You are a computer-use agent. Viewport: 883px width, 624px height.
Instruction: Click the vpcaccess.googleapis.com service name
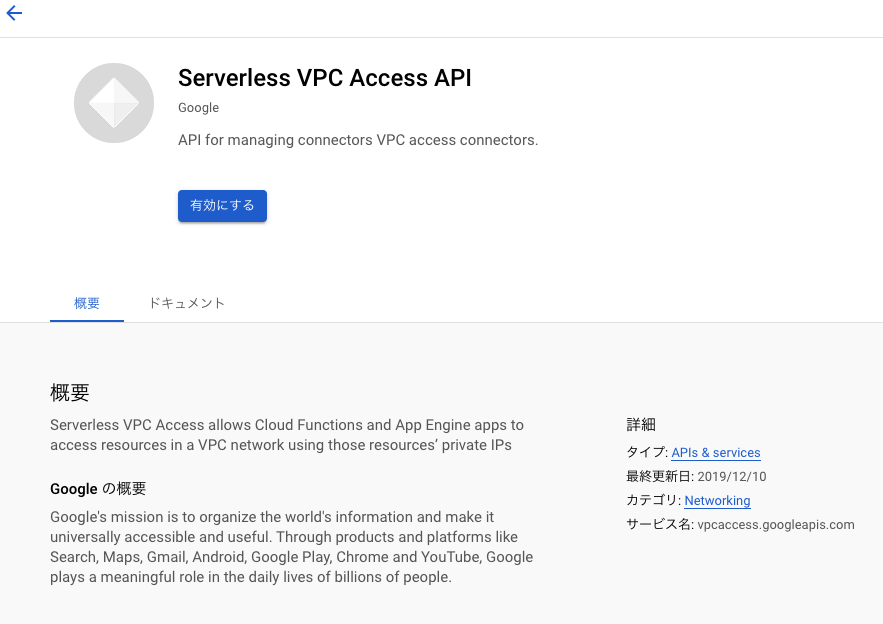click(x=775, y=525)
